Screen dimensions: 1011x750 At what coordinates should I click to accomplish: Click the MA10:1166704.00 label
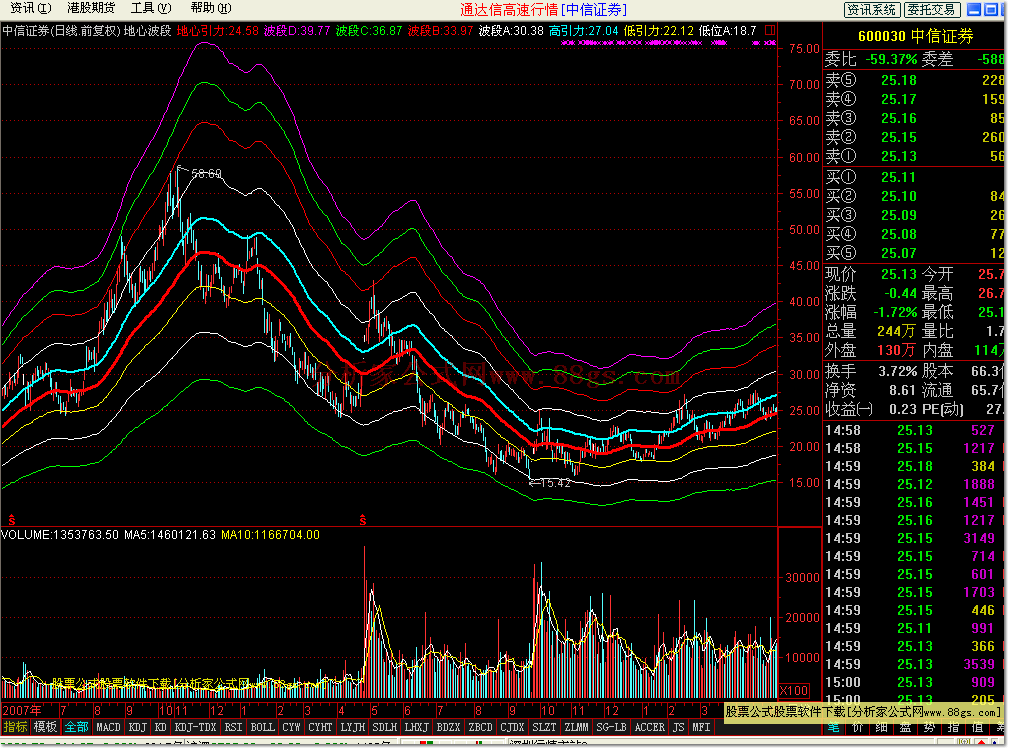(270, 535)
